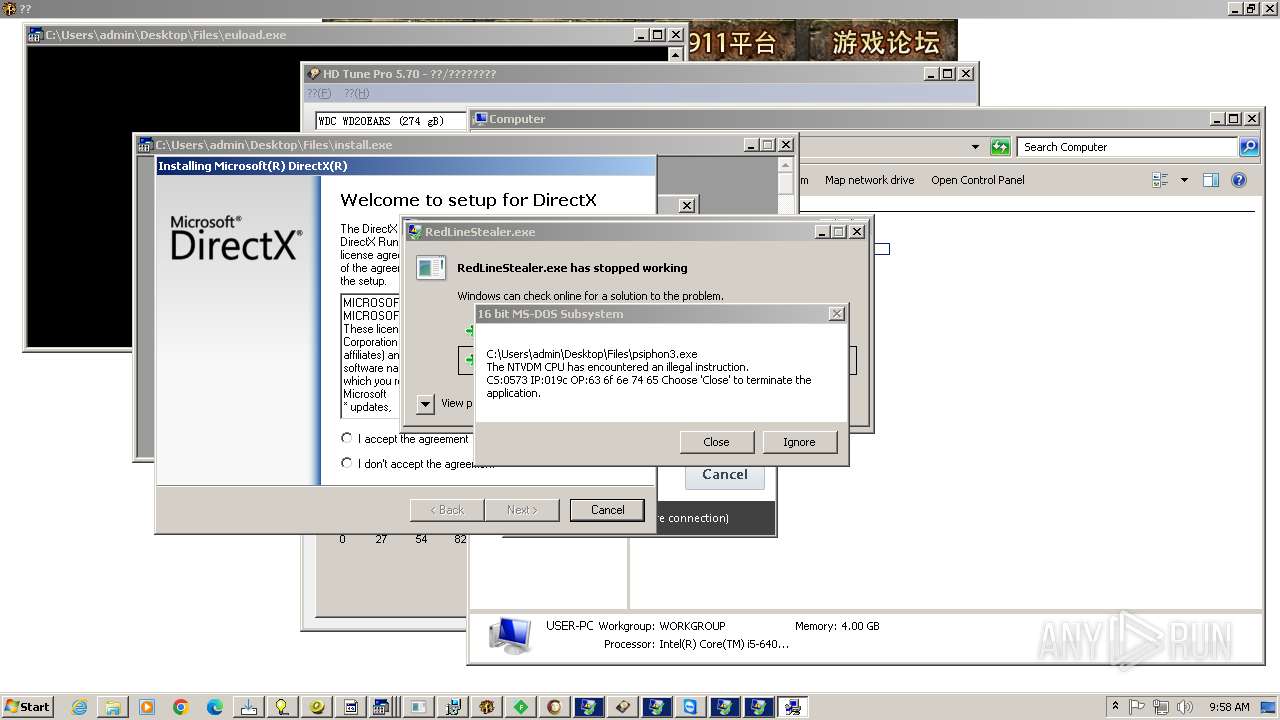Open Microsoft Edge from the taskbar
Screen dimensions: 1280x720
click(x=215, y=707)
